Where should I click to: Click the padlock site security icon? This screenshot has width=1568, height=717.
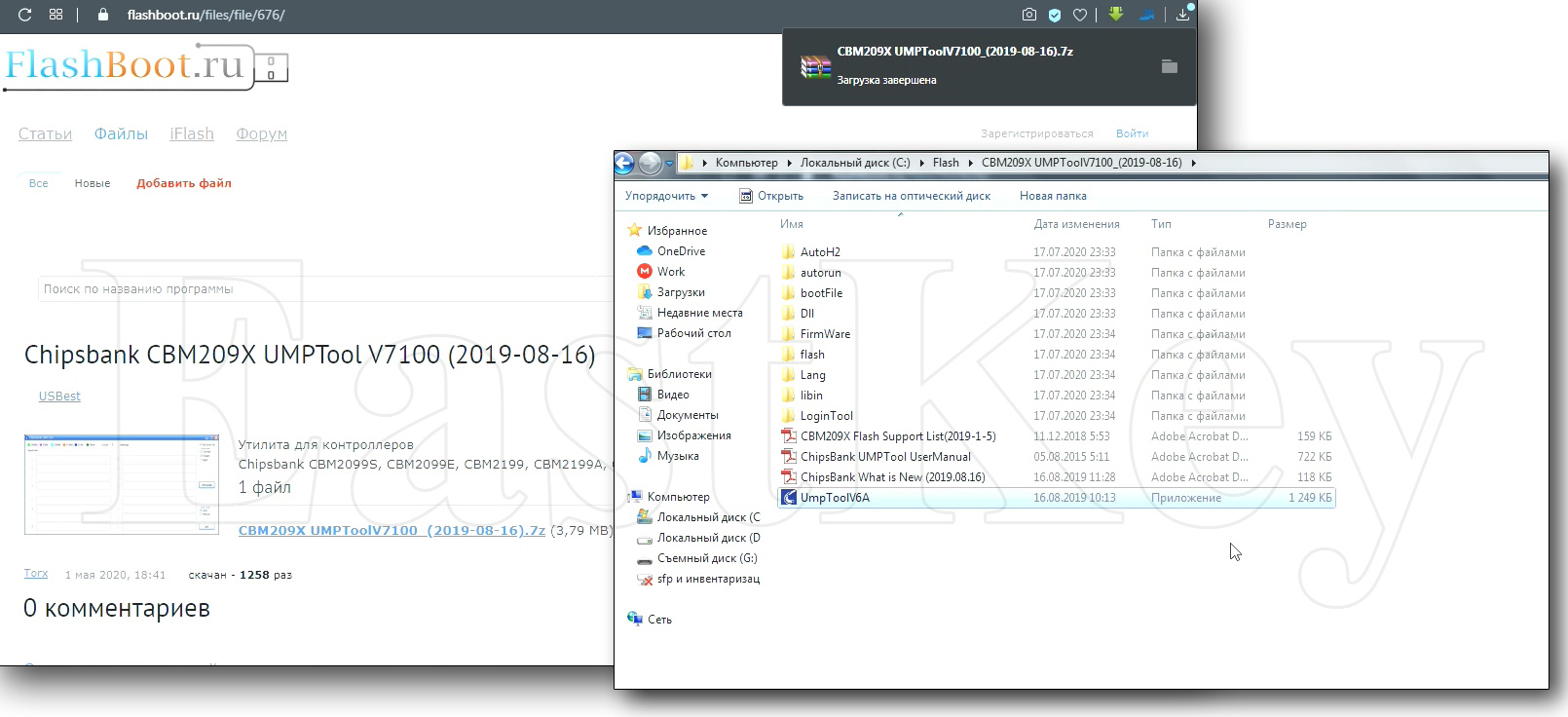[103, 15]
